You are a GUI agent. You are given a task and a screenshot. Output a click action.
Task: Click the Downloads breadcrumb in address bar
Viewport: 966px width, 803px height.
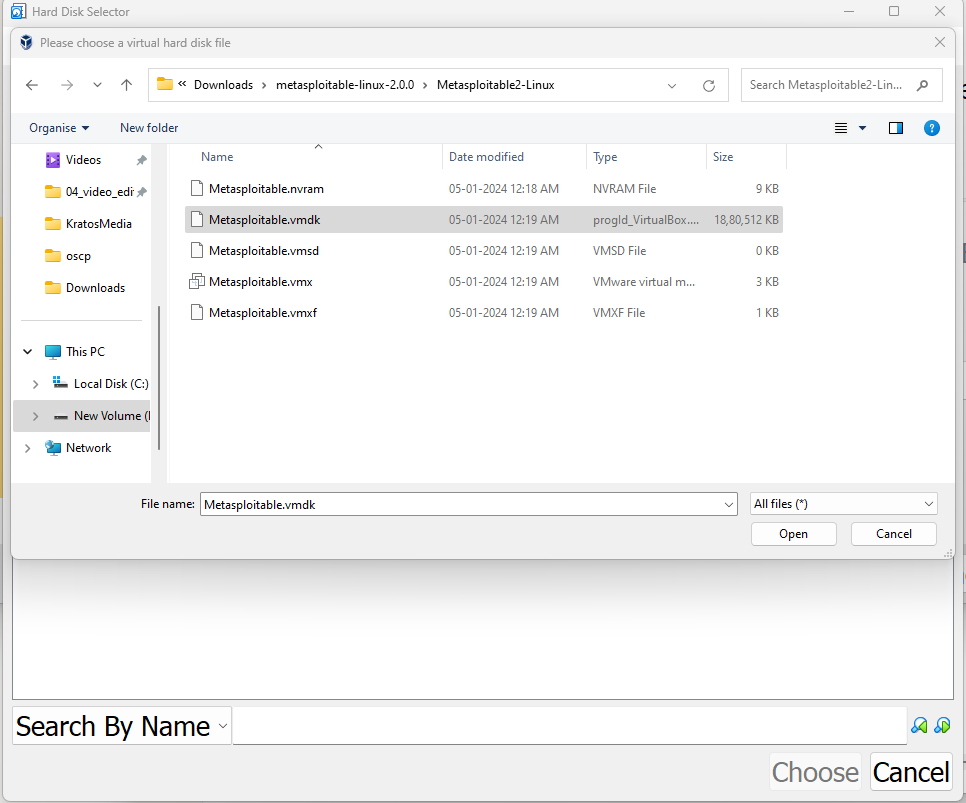point(223,85)
